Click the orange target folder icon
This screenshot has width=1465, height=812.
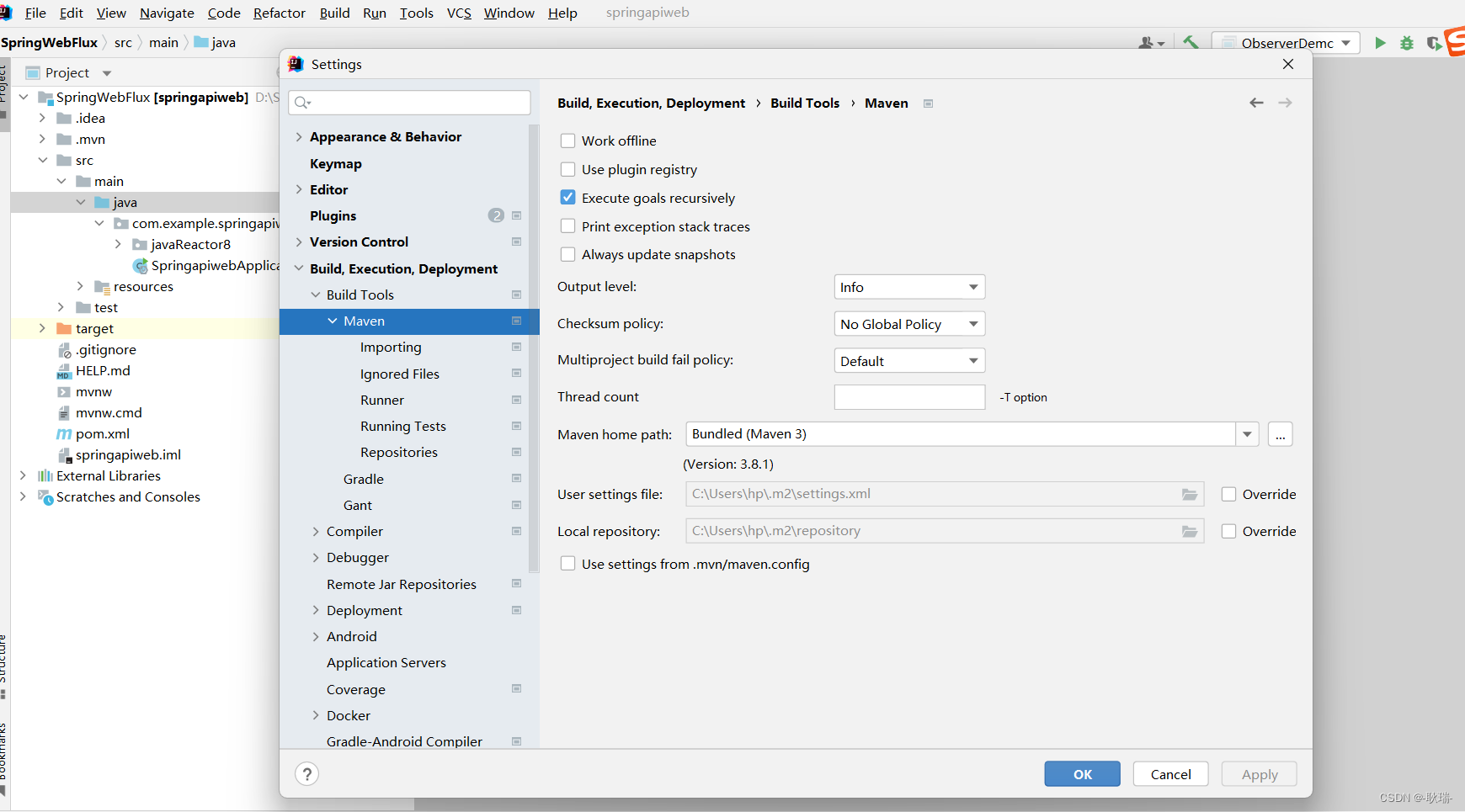click(x=64, y=328)
